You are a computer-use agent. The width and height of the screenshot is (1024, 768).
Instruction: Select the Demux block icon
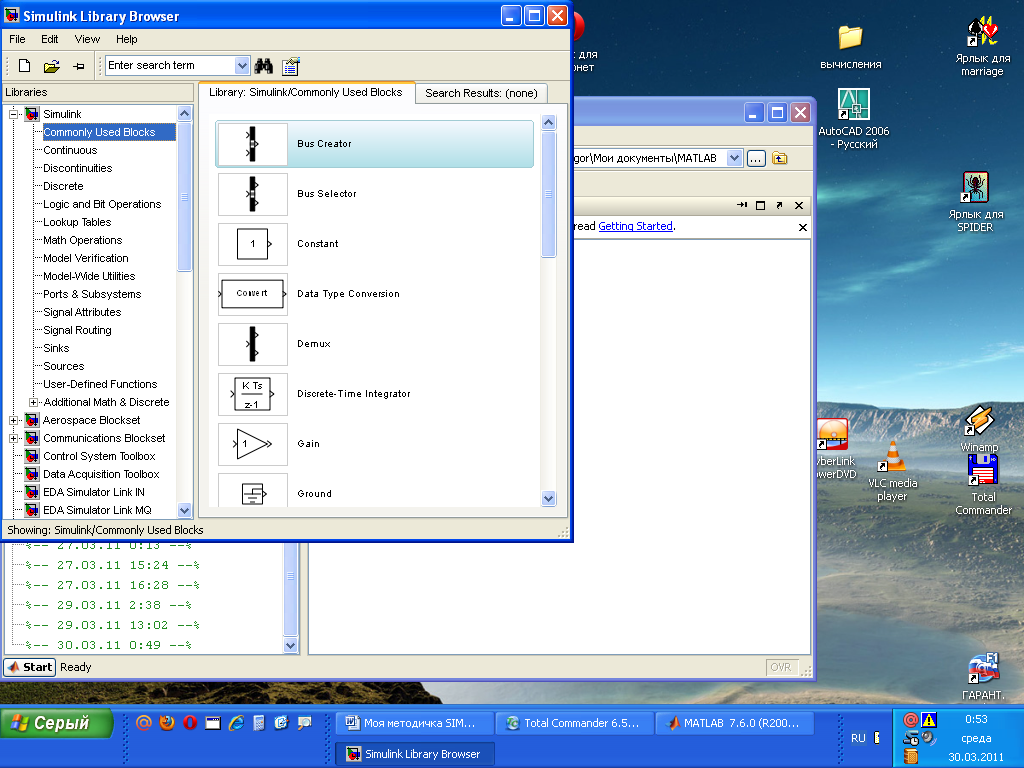[253, 344]
